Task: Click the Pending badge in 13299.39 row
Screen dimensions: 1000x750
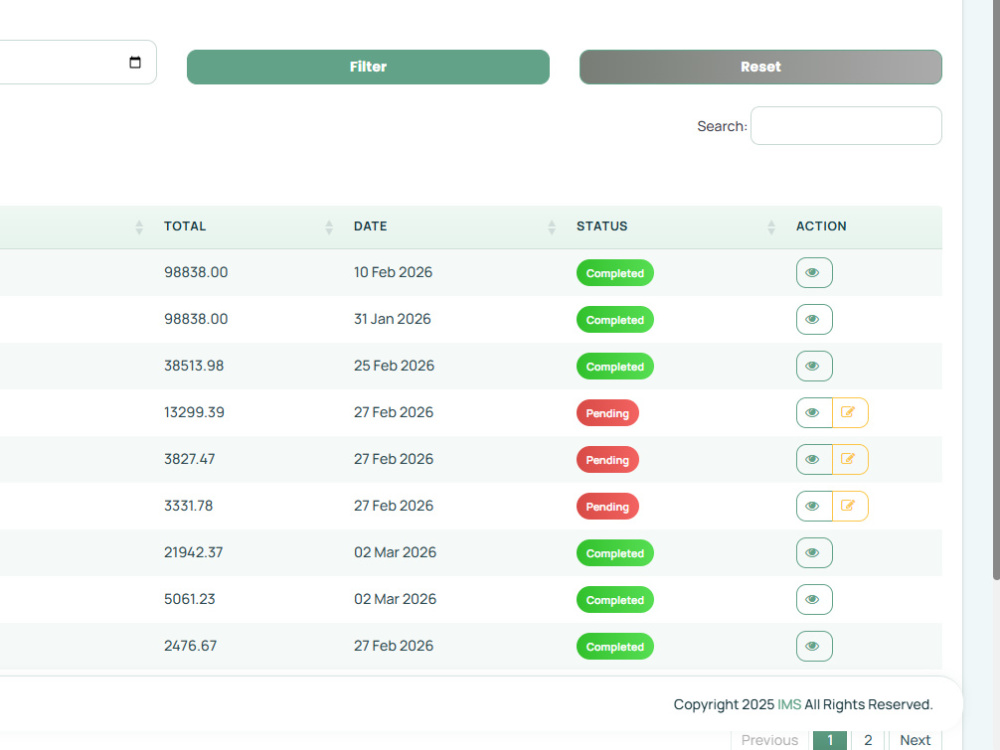Action: [607, 413]
